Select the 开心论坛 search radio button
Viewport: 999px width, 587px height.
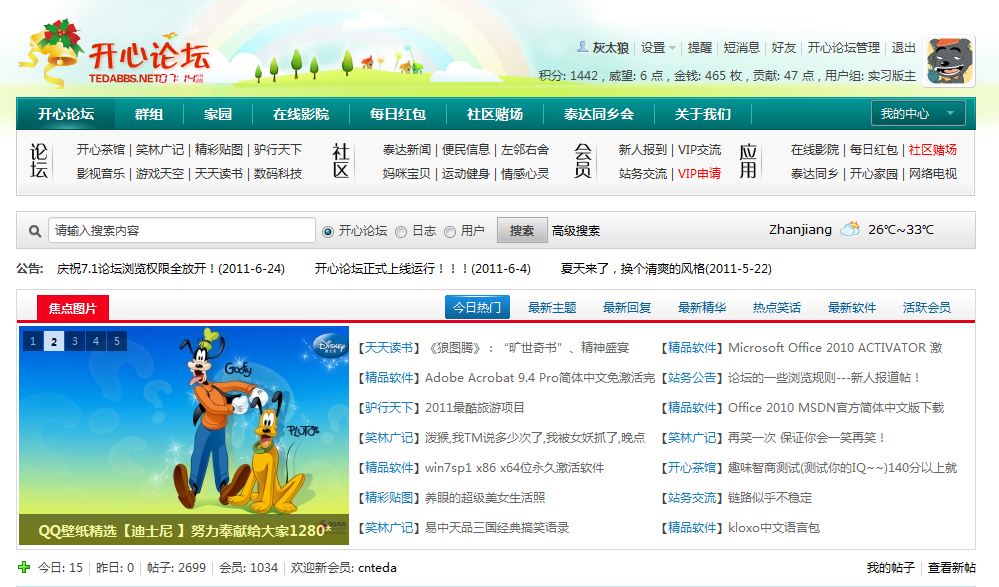pos(328,231)
